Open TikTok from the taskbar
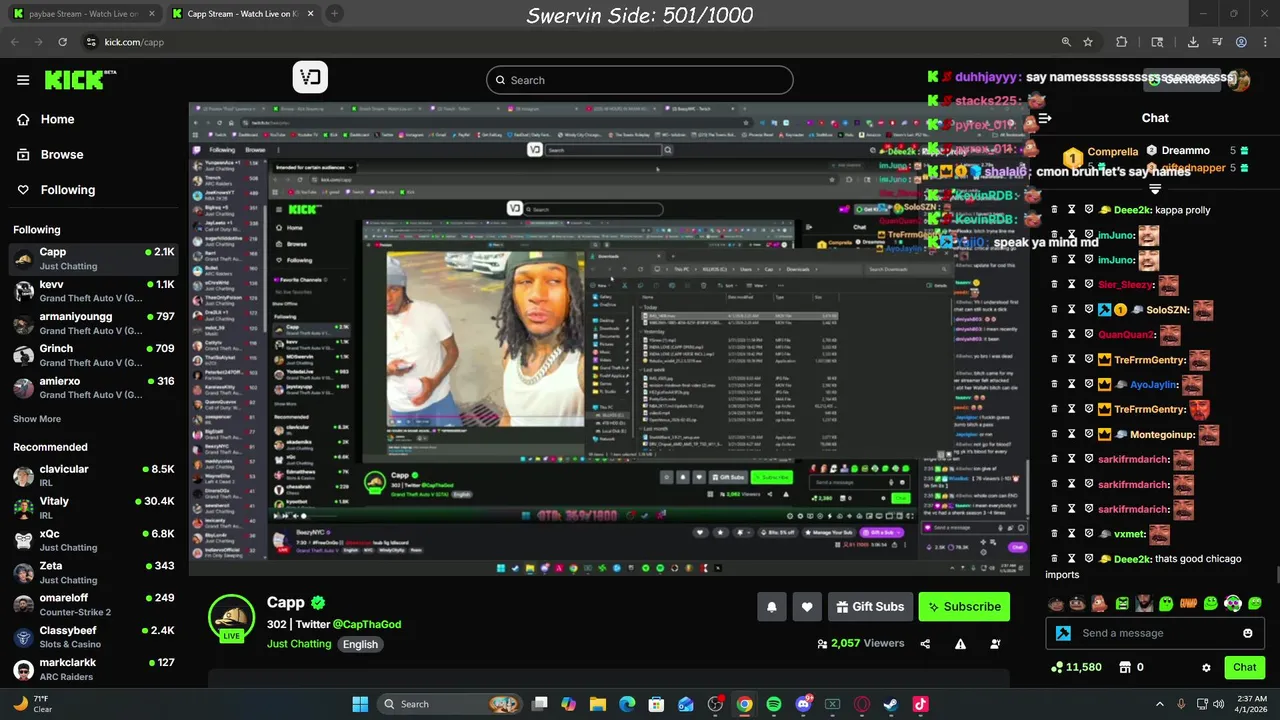Viewport: 1280px width, 720px height. [920, 704]
